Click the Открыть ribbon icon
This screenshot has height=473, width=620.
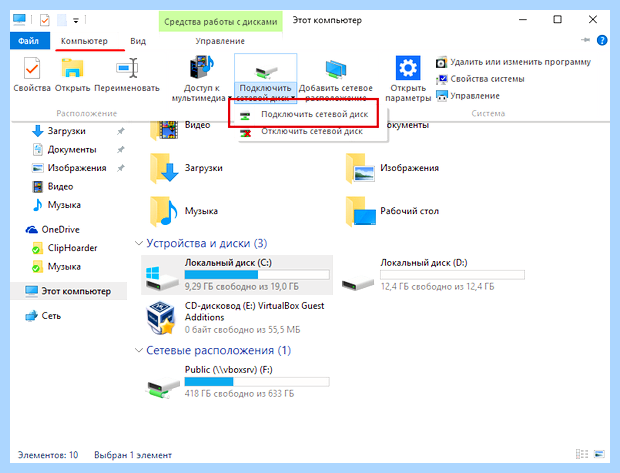72,69
